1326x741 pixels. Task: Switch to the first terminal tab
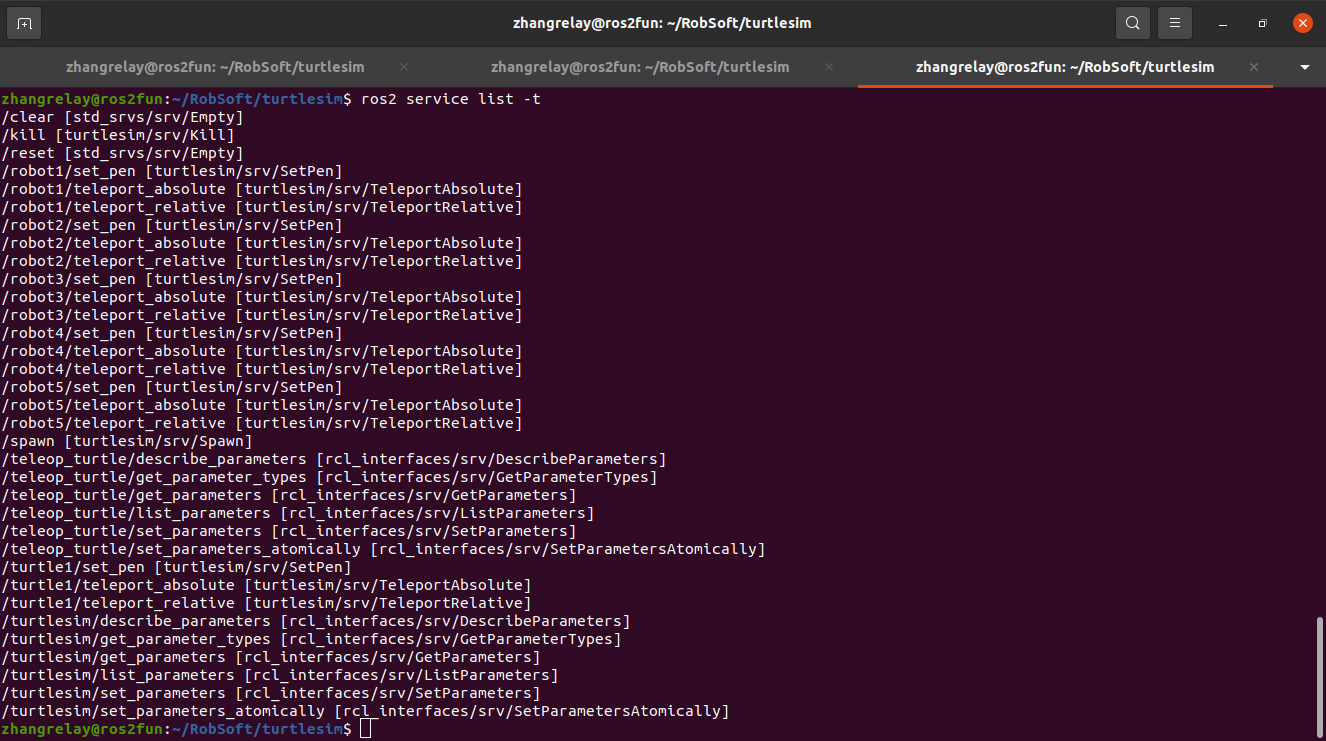pos(215,67)
